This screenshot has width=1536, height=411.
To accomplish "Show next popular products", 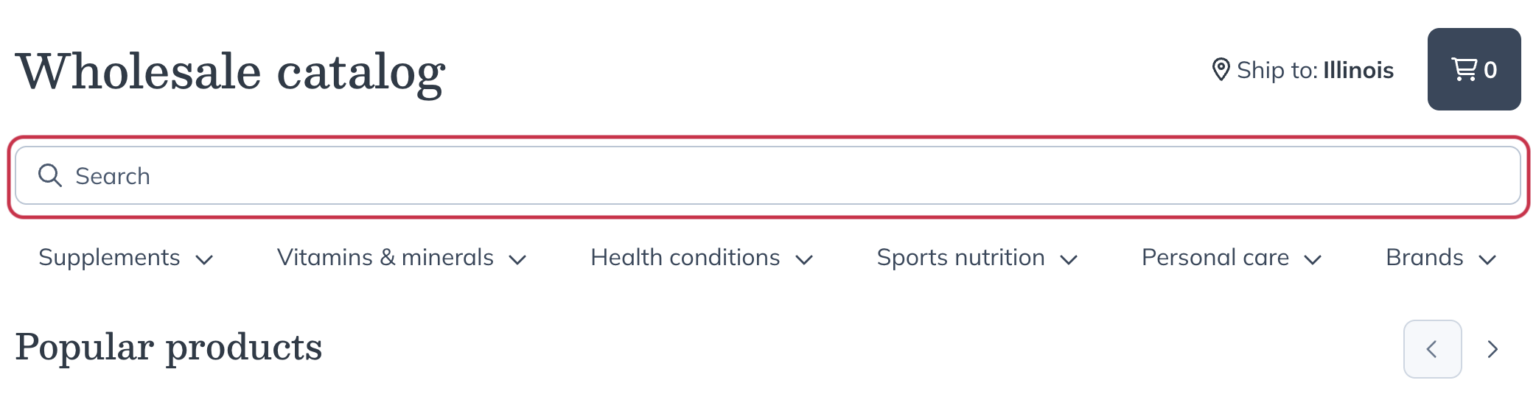I will click(x=1492, y=349).
